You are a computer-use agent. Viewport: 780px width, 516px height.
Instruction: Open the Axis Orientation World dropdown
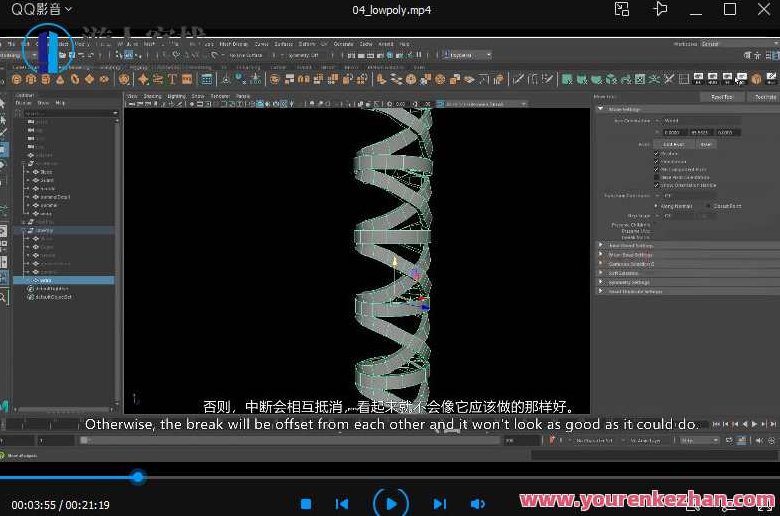click(x=701, y=120)
